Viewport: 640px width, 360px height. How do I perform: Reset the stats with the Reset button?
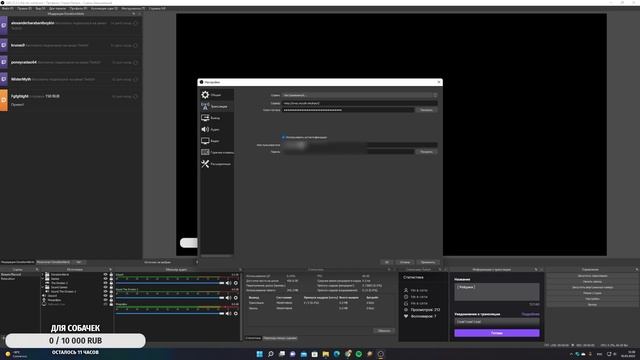384,331
